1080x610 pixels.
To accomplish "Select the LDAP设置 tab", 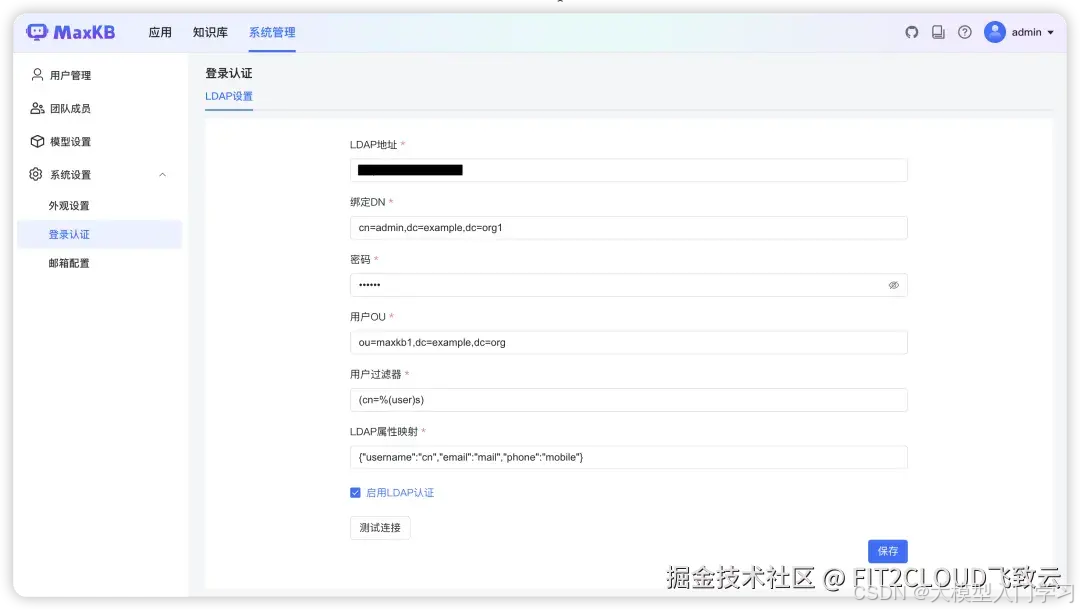I will point(228,97).
